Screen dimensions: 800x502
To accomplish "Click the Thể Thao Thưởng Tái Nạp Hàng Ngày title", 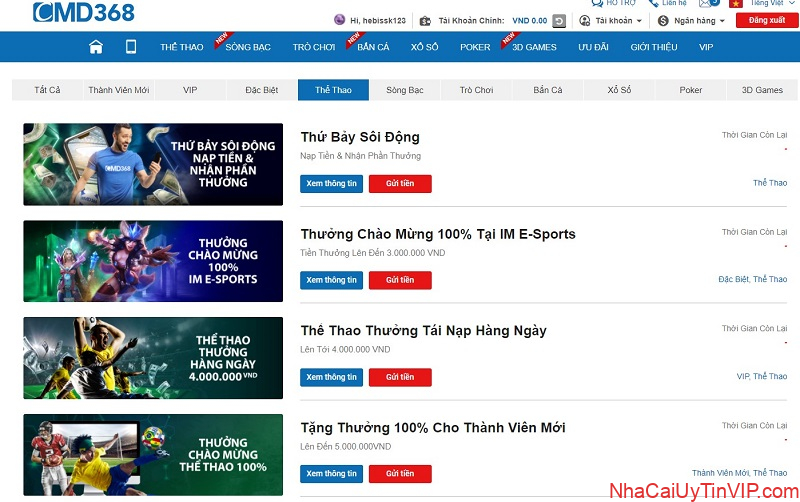I will point(423,331).
